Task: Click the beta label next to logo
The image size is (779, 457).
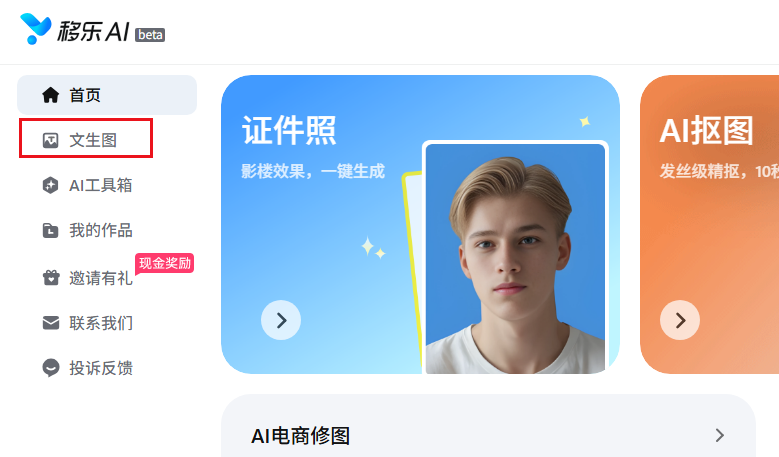Action: click(x=150, y=35)
